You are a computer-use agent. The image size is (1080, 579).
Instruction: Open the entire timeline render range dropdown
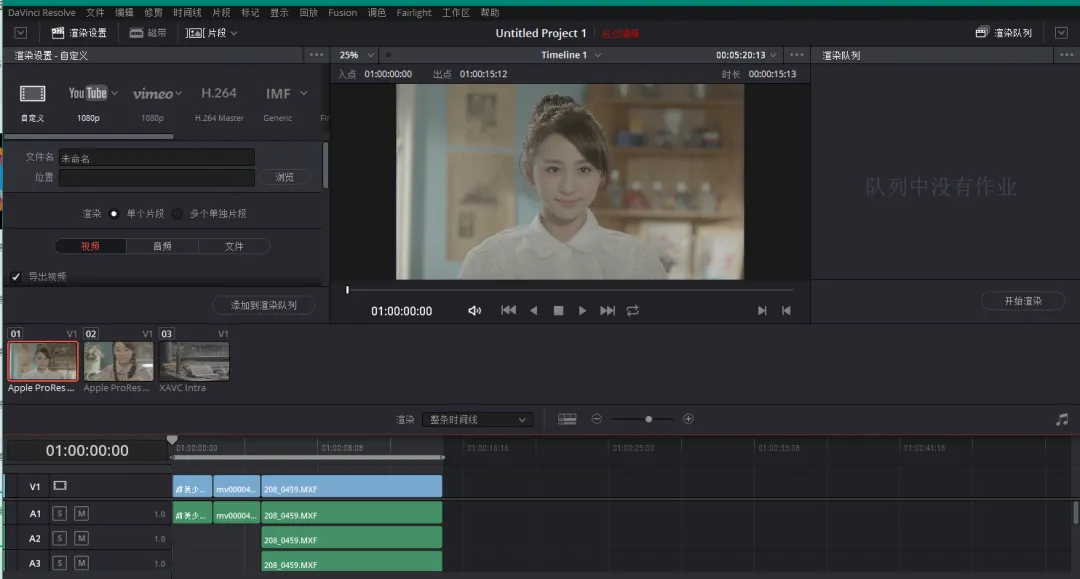pos(477,420)
